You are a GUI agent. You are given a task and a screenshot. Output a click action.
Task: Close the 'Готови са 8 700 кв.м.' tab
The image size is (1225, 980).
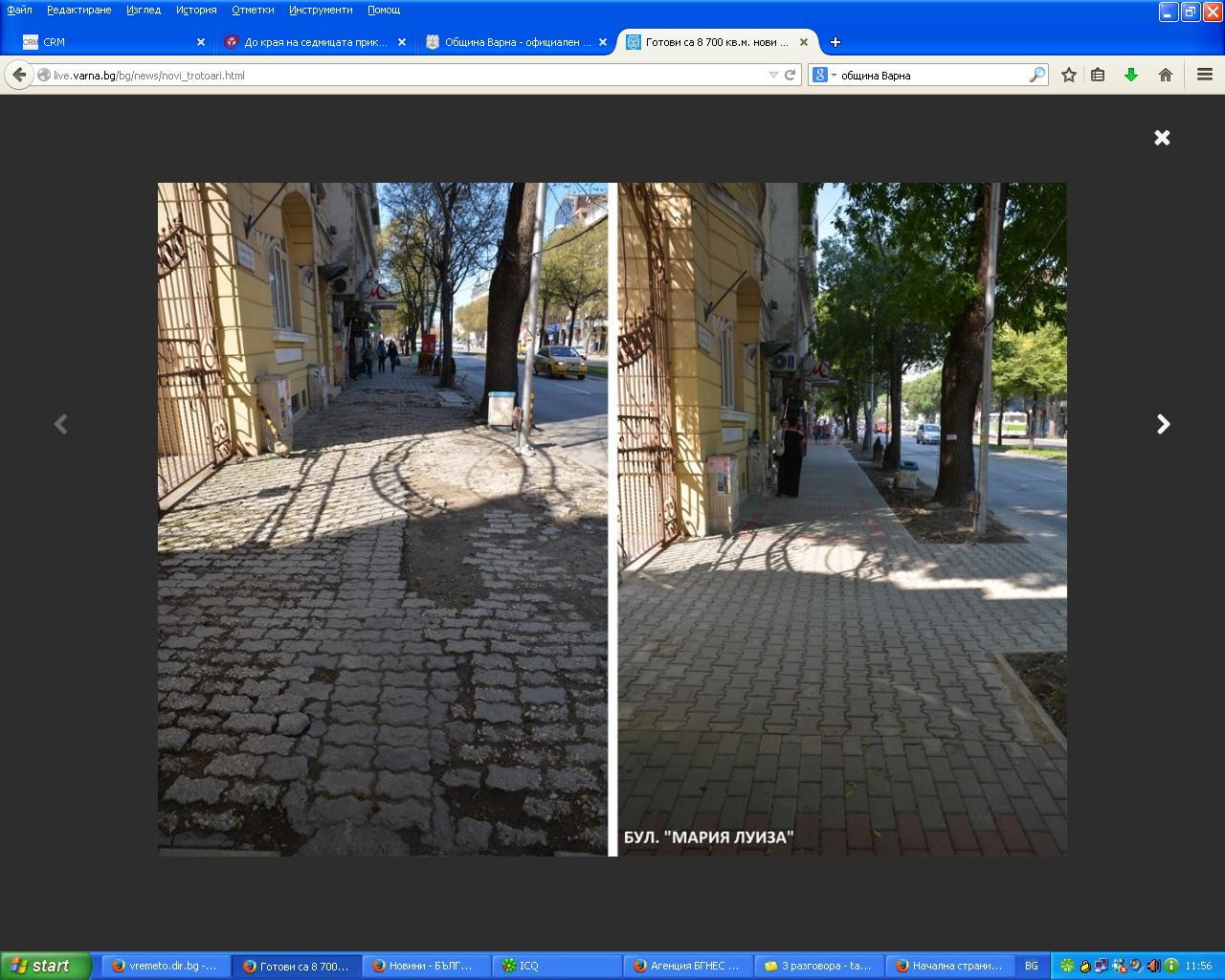[x=804, y=42]
